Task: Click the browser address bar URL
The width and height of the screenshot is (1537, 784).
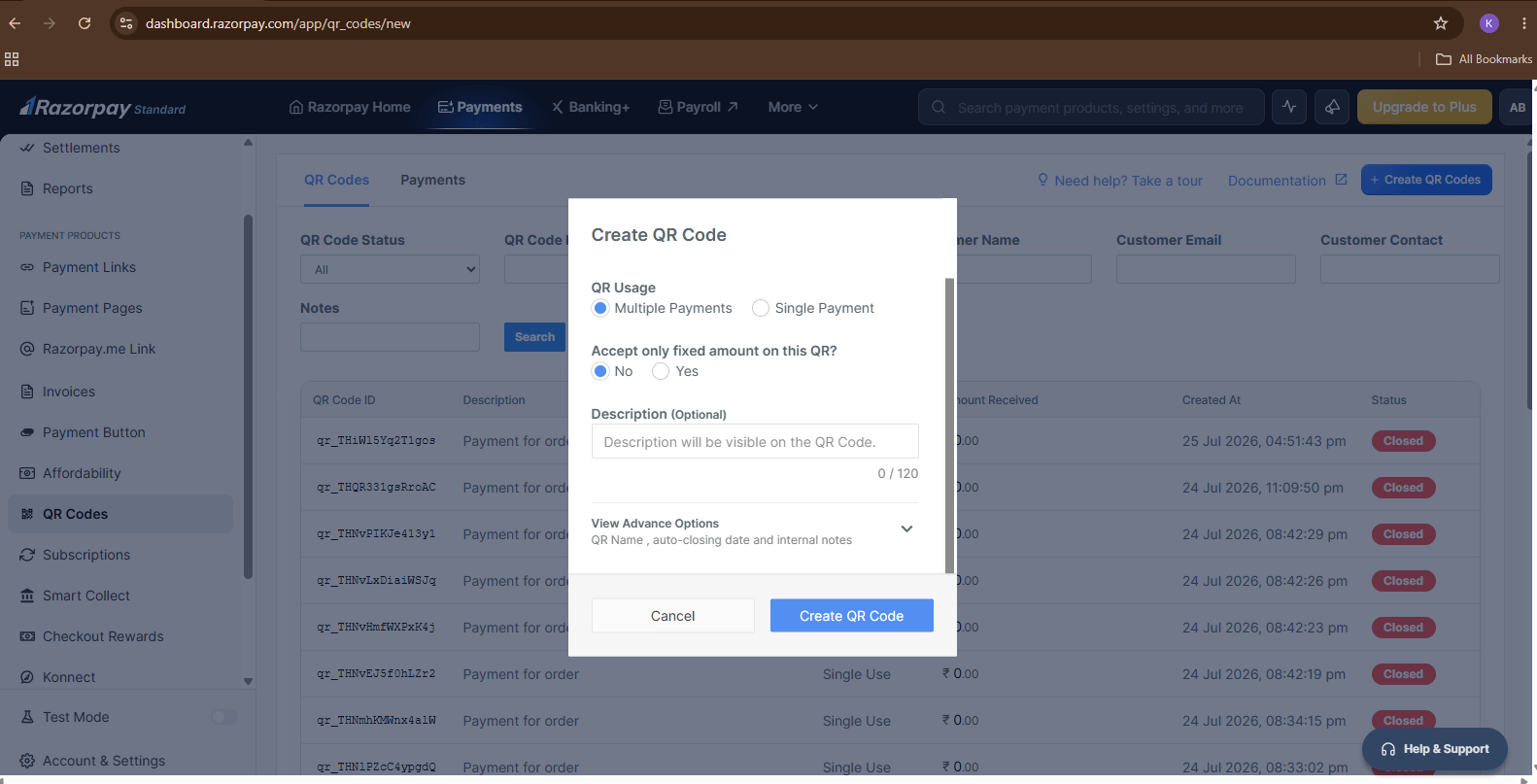Action: pos(278,23)
